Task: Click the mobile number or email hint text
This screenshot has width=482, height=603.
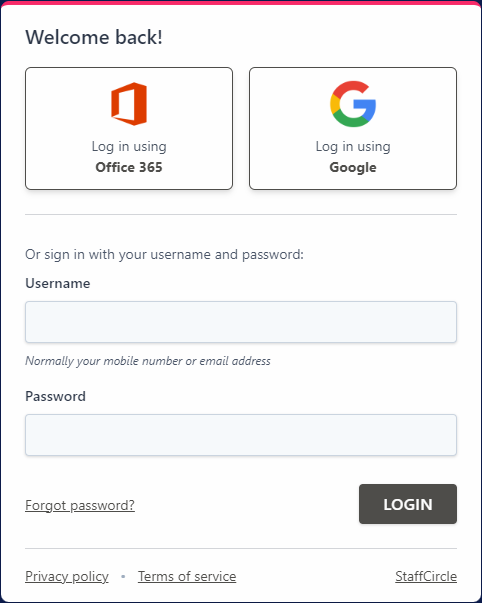Action: [148, 361]
